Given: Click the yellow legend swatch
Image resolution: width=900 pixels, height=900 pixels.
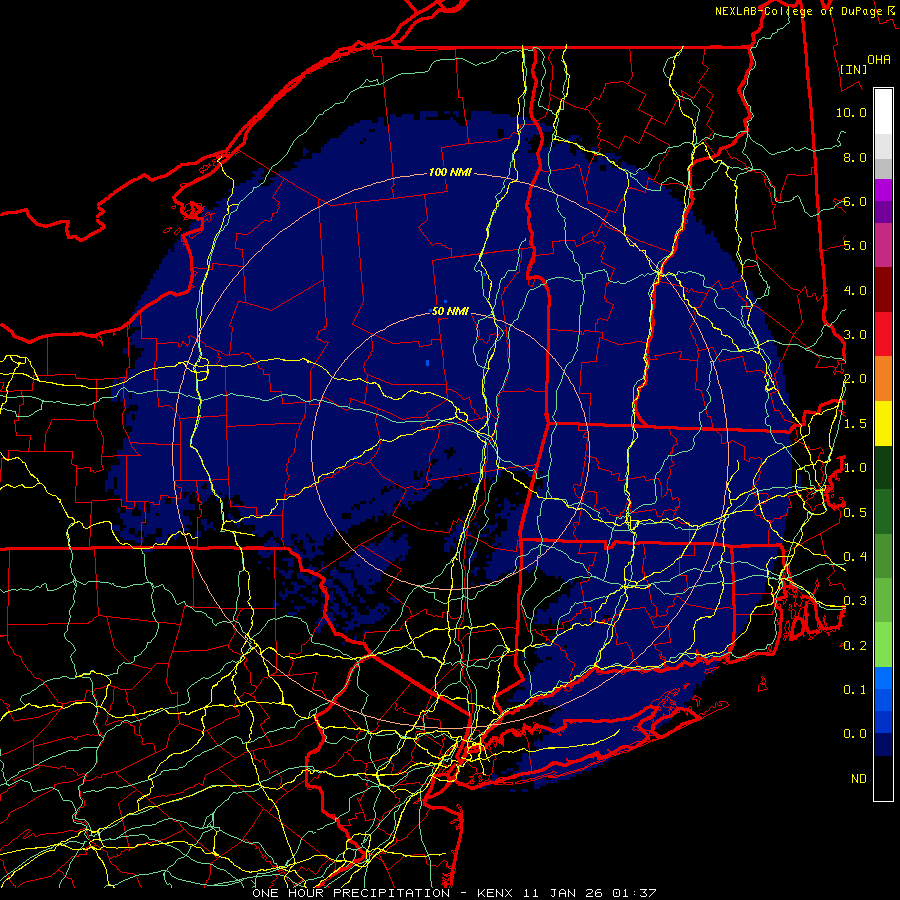Looking at the screenshot, I should (x=883, y=423).
